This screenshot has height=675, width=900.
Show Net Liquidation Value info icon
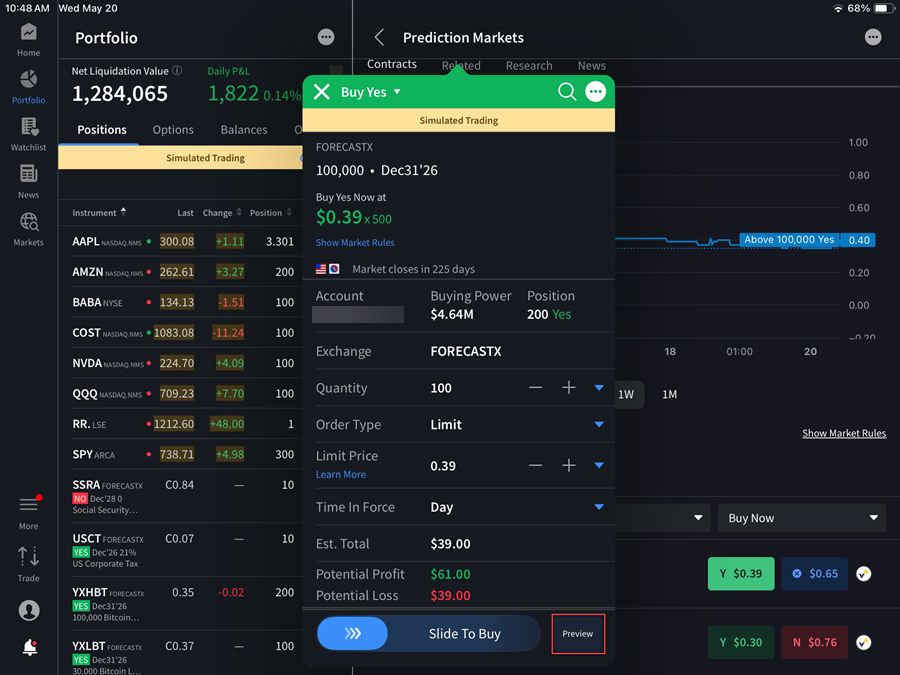click(x=177, y=71)
